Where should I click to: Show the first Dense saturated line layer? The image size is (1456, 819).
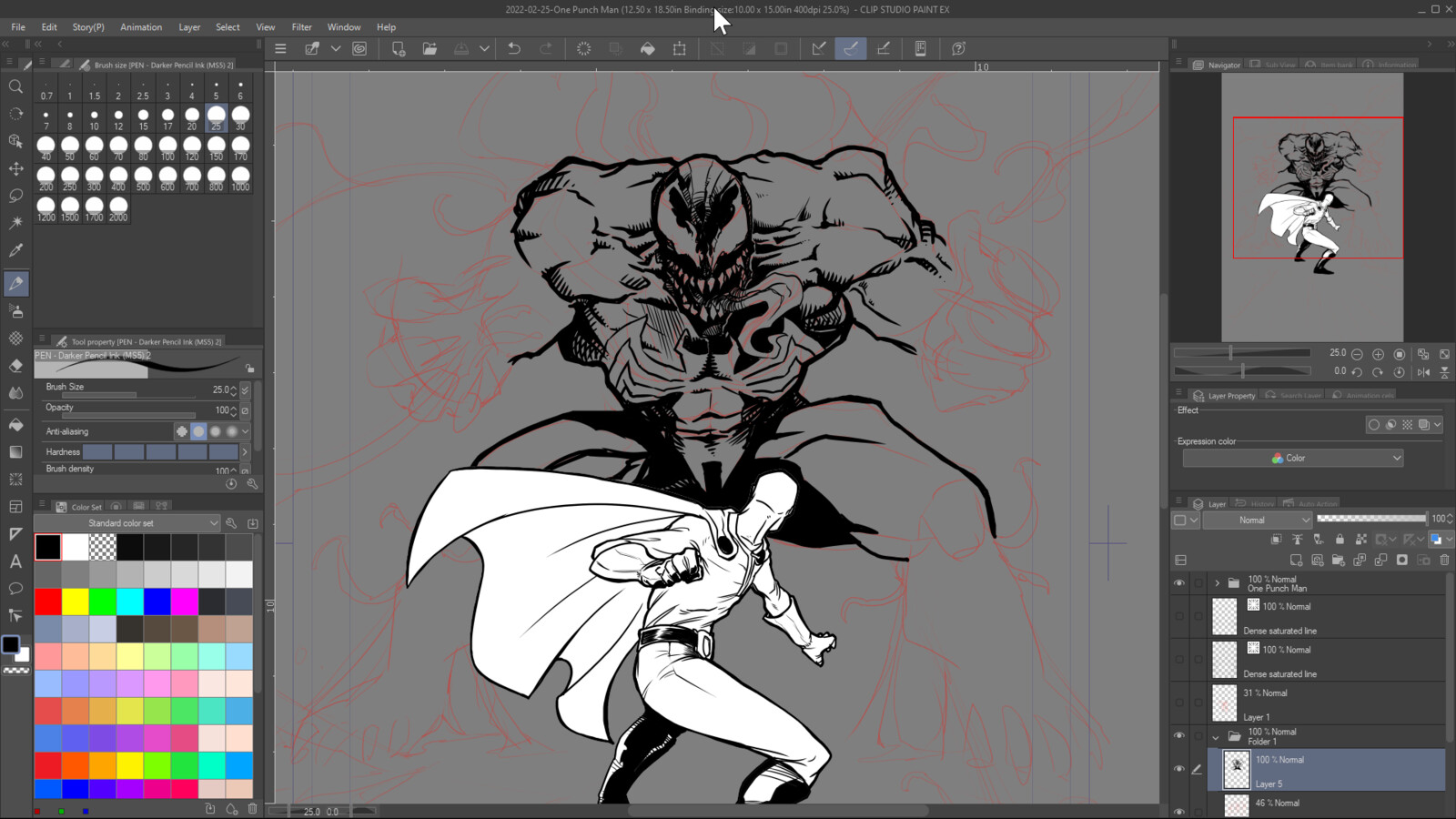click(1179, 616)
